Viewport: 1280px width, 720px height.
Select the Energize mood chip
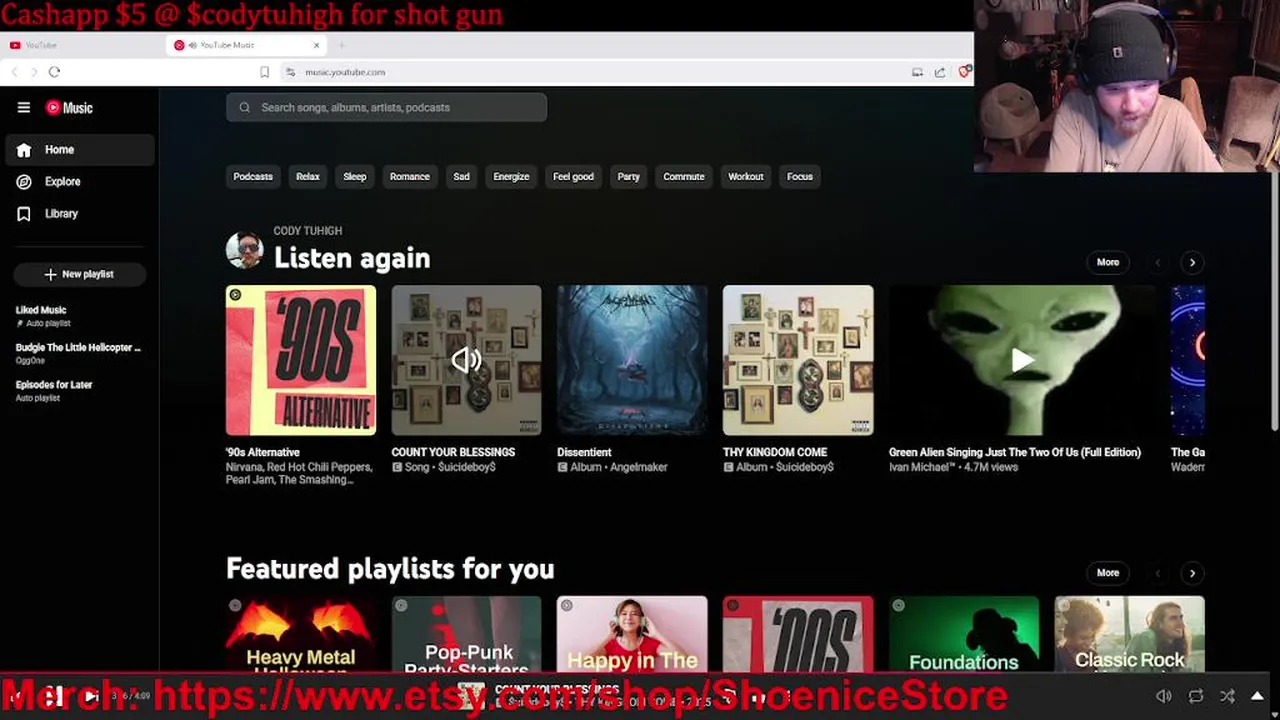point(511,176)
